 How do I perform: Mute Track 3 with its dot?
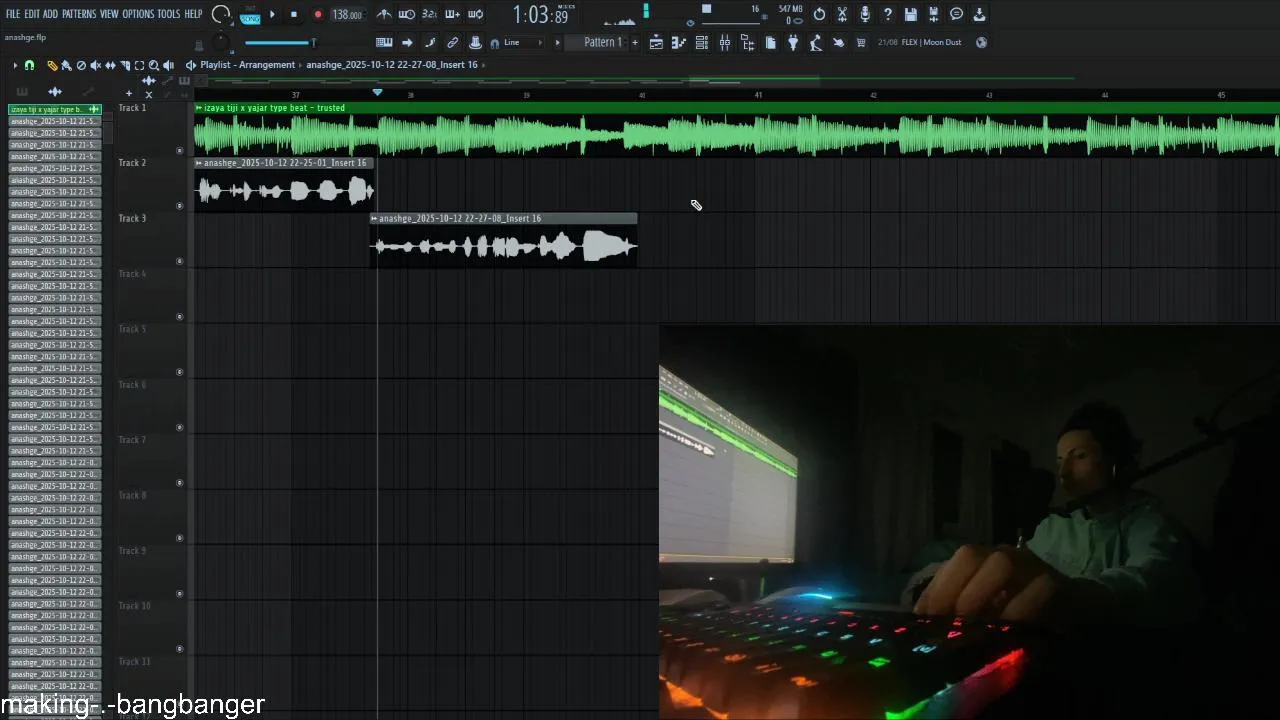pos(180,261)
